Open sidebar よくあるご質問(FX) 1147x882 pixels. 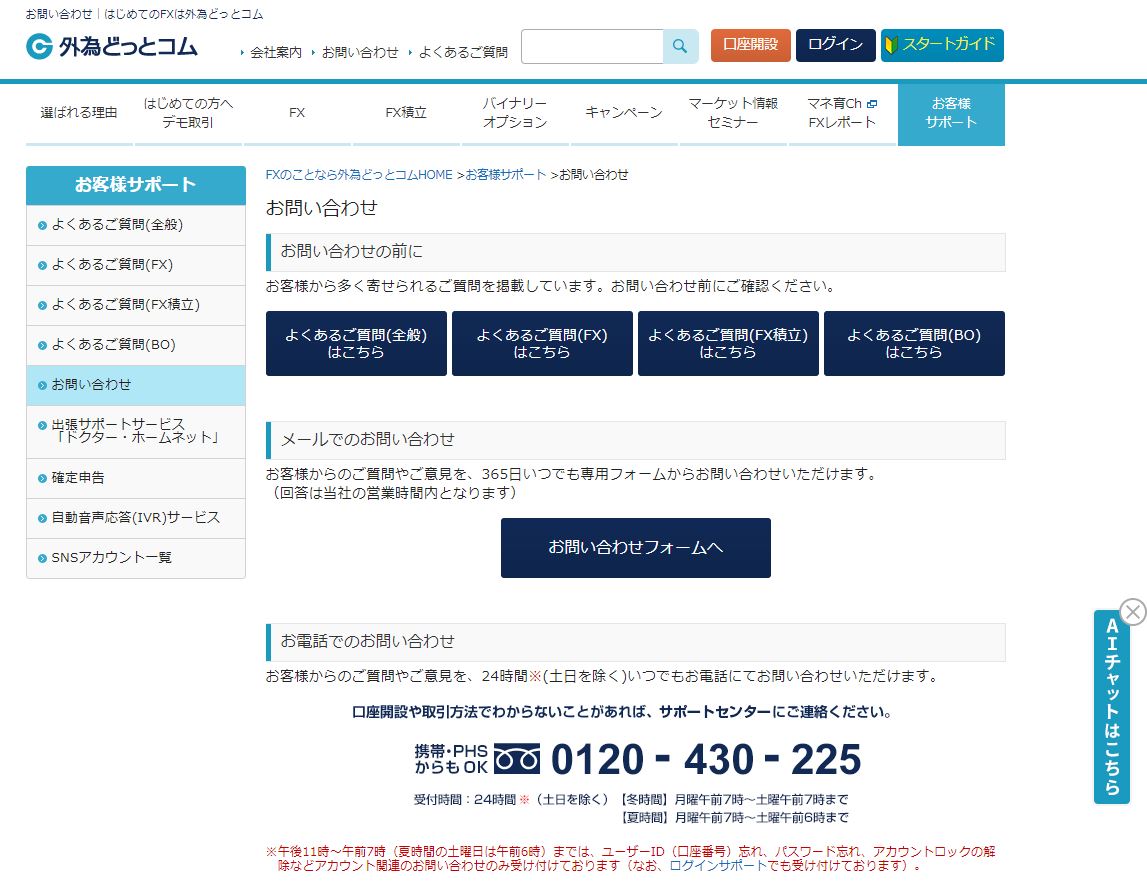[136, 265]
